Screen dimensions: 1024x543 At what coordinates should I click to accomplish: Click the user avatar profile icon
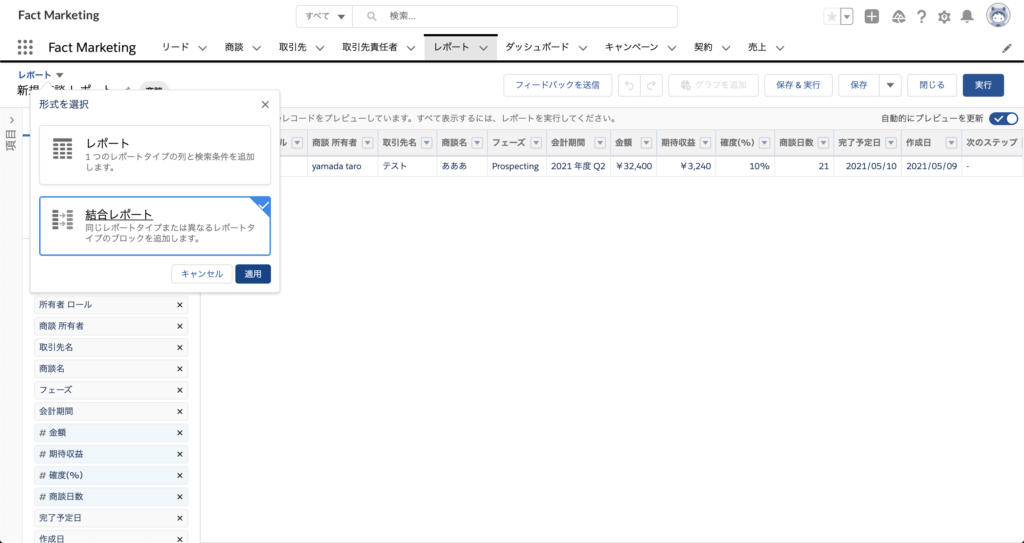click(998, 16)
